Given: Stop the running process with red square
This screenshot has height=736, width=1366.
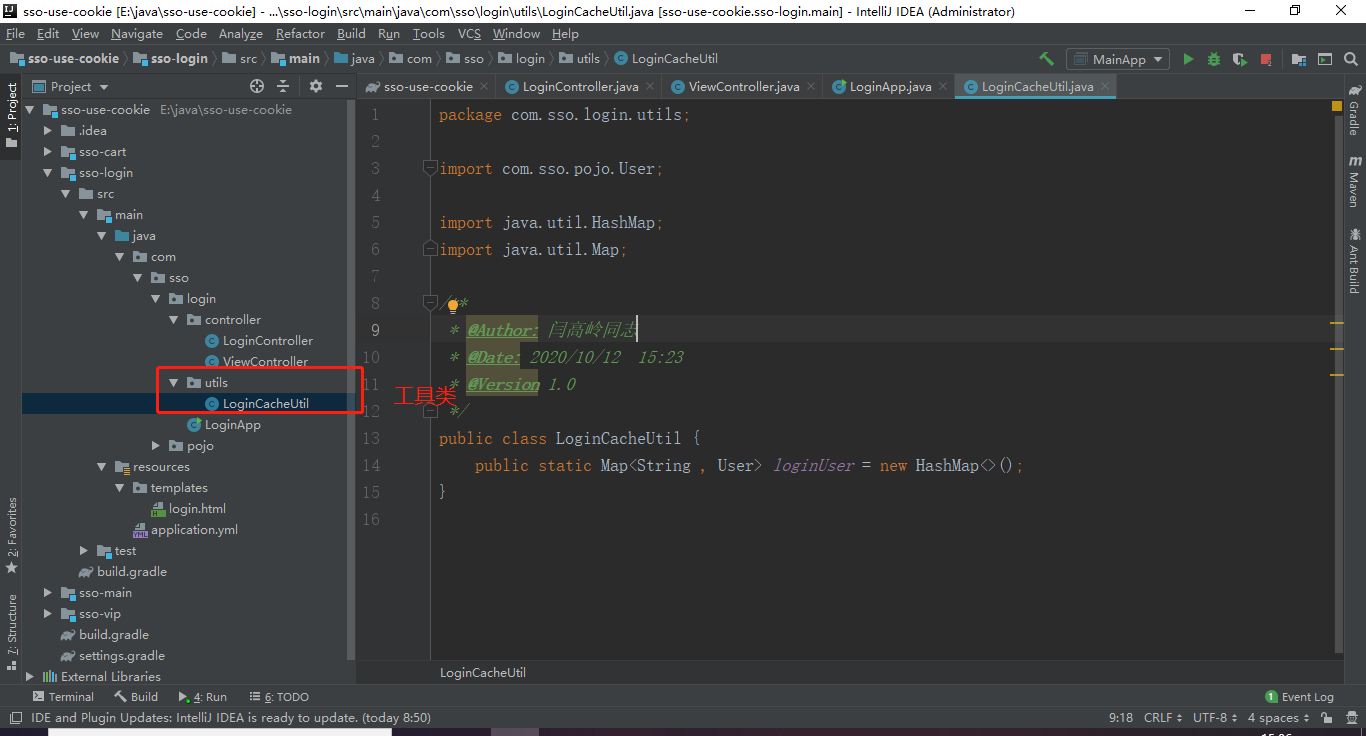Looking at the screenshot, I should click(1266, 59).
